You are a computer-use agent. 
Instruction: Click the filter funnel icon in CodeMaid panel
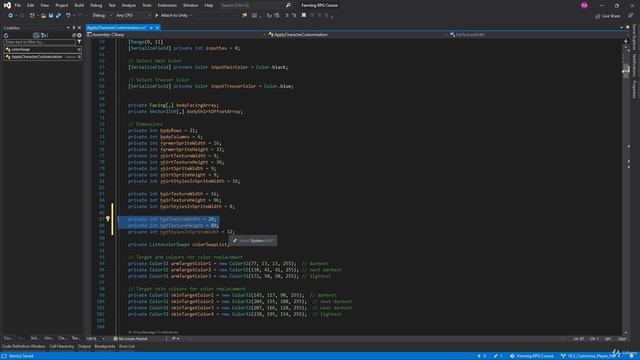point(79,42)
